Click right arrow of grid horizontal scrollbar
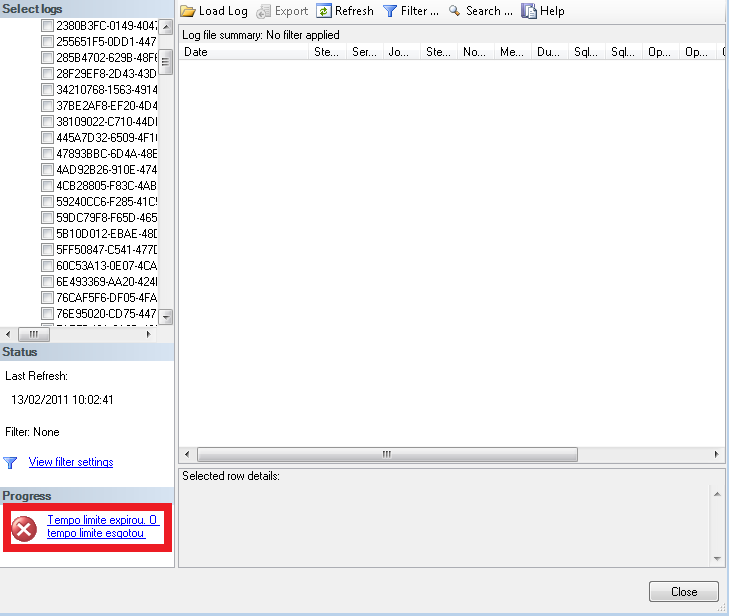Image resolution: width=729 pixels, height=616 pixels. 716,454
